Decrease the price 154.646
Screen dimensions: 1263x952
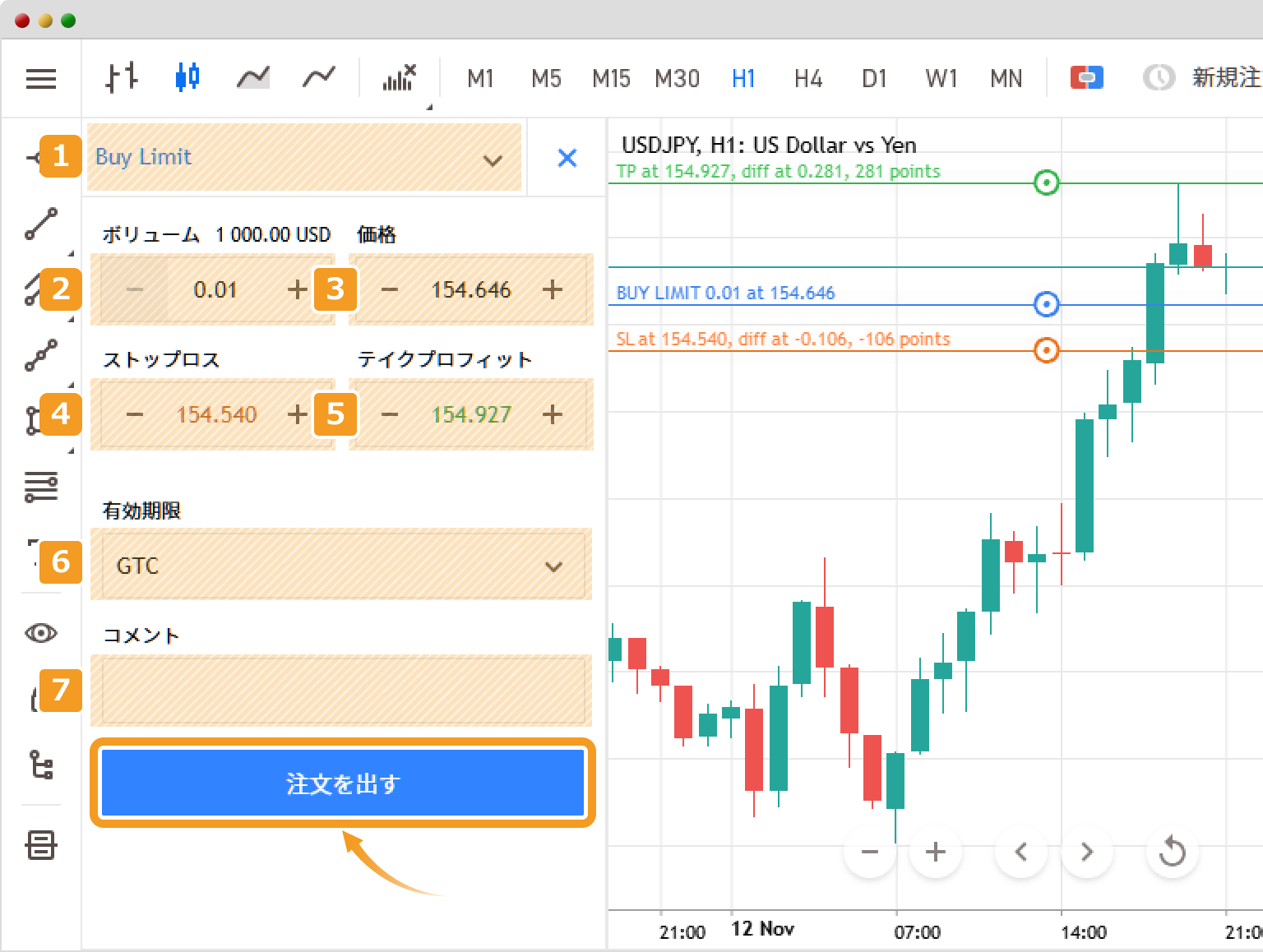390,289
